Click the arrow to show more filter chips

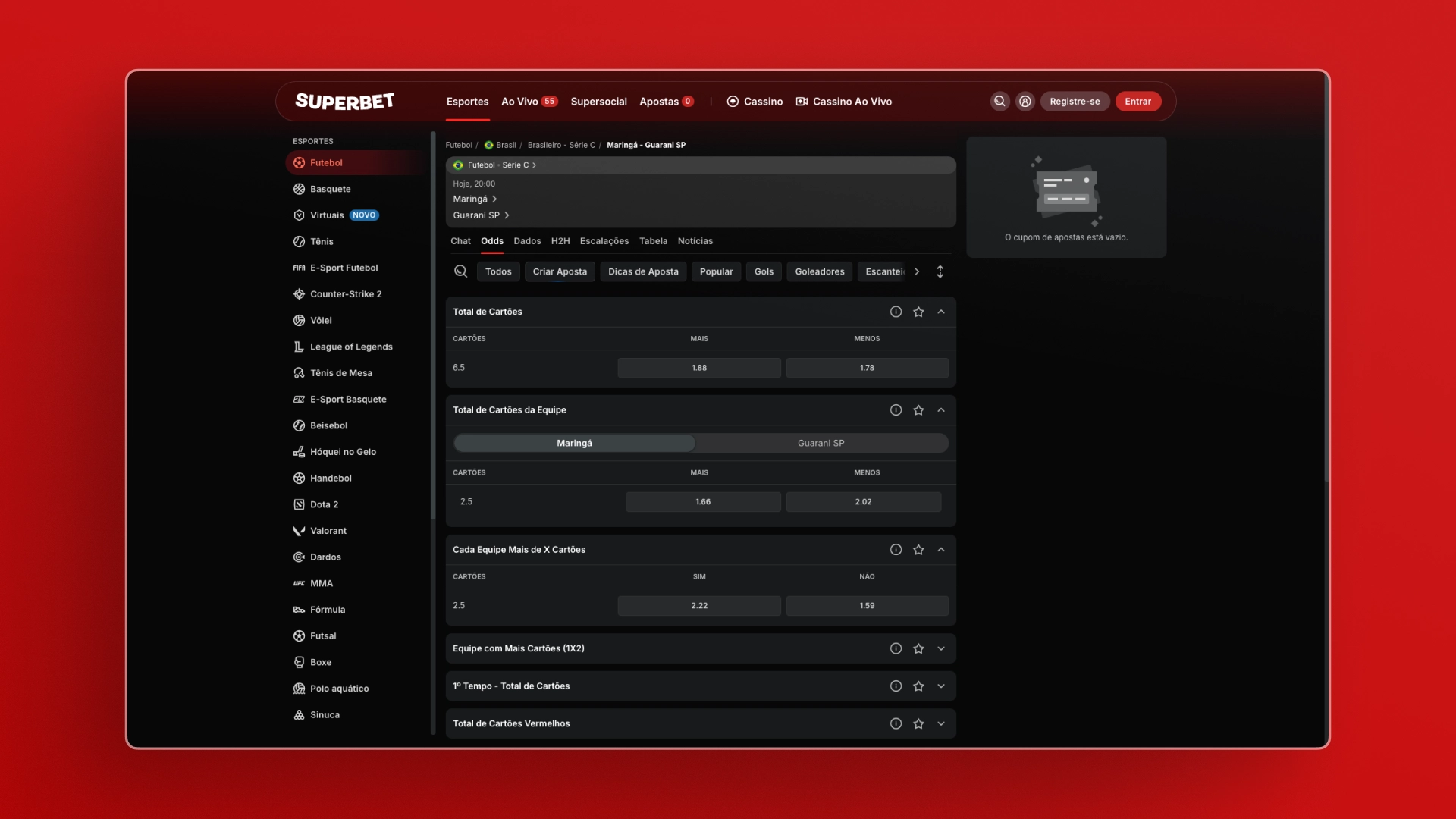[917, 271]
